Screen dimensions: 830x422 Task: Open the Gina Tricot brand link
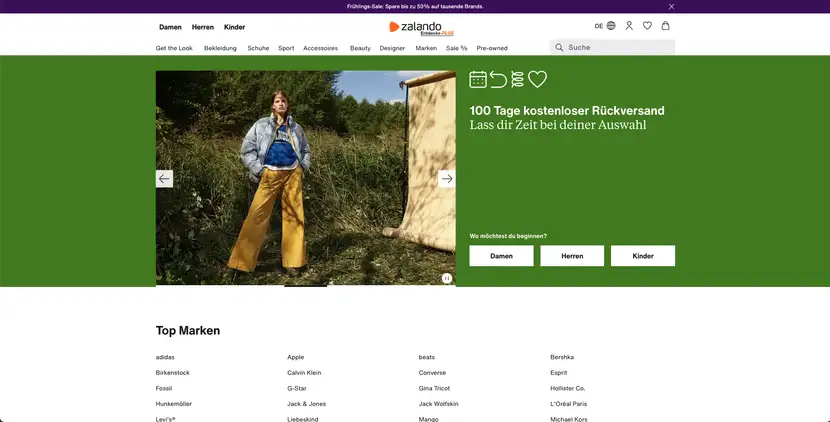click(x=435, y=388)
